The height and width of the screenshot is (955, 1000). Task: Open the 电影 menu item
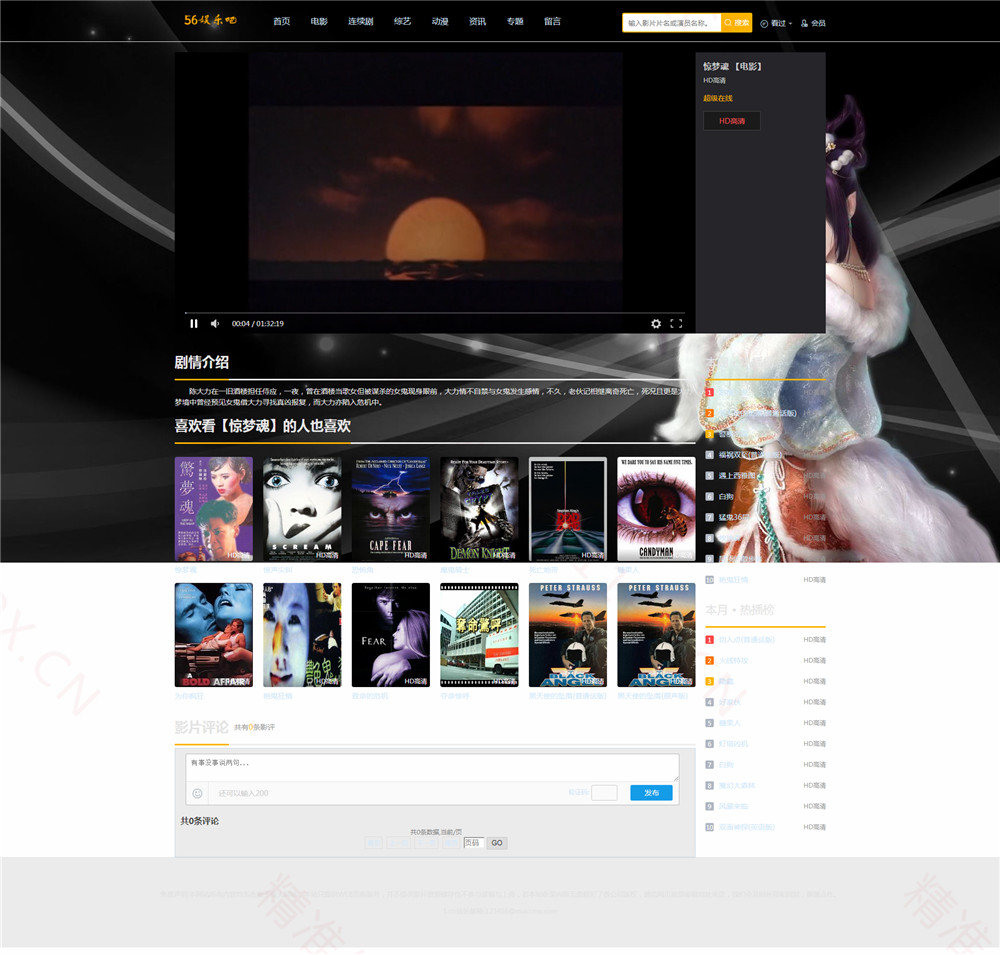(319, 21)
